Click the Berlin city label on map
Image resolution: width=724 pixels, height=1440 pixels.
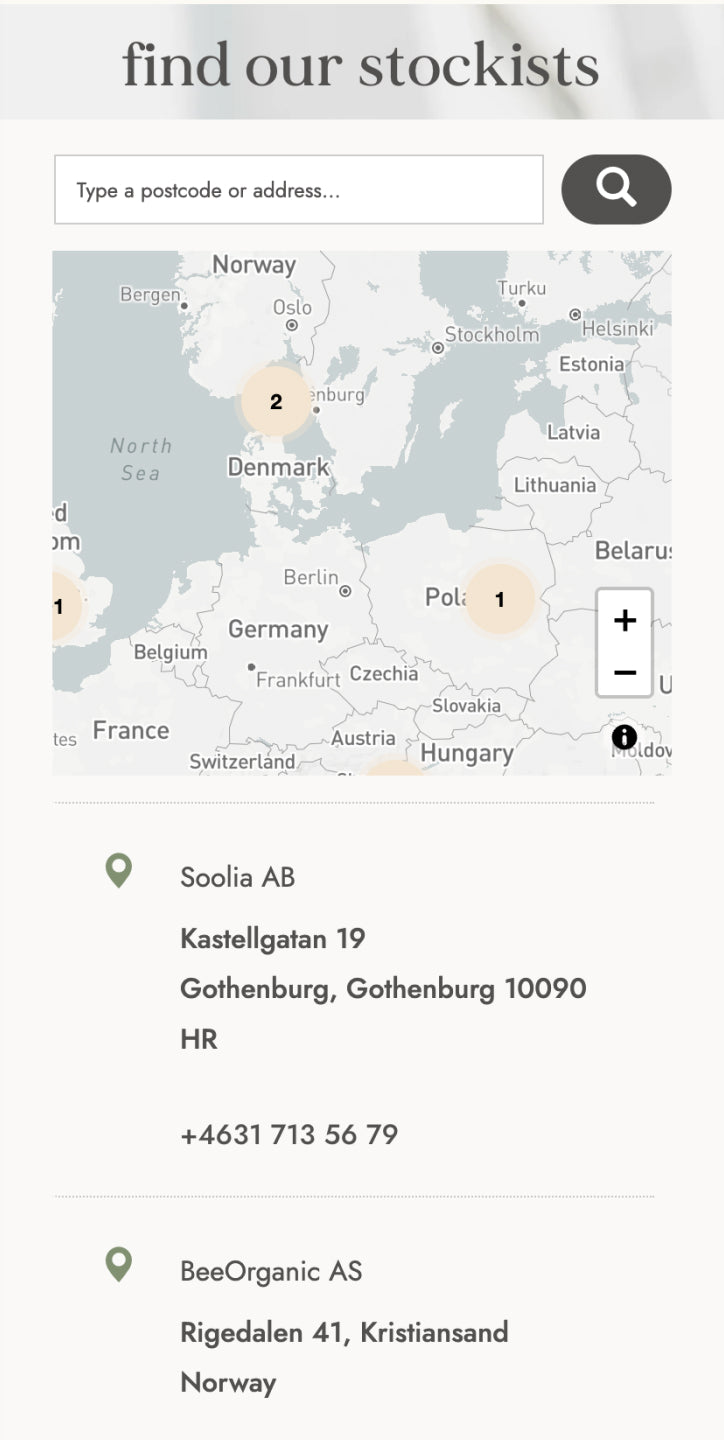click(x=311, y=577)
